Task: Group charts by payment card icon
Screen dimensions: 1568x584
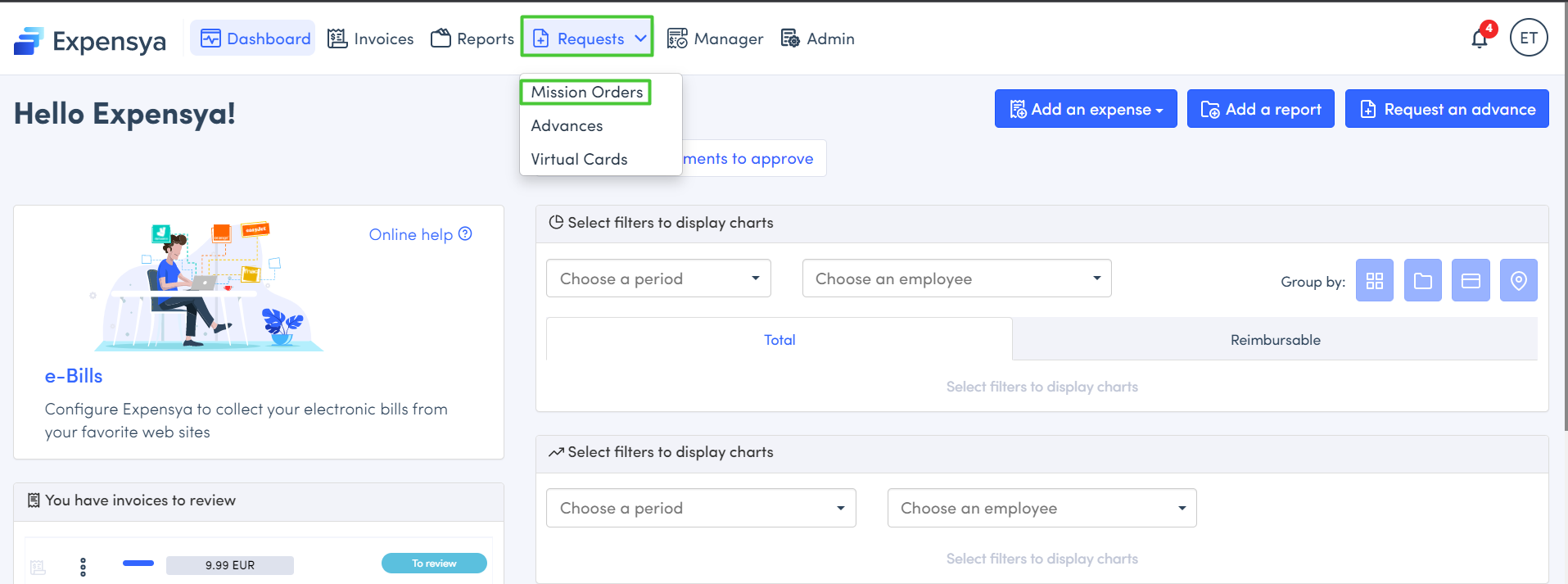Action: [x=1471, y=280]
